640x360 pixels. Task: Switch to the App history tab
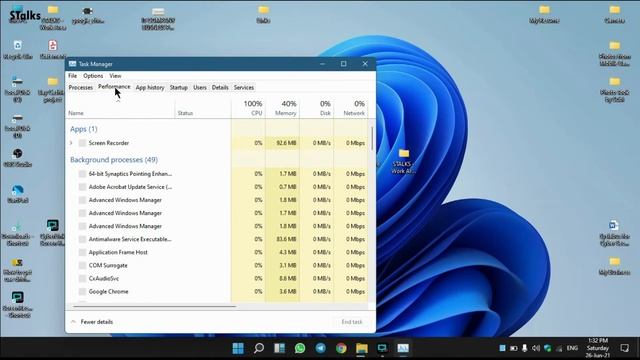(150, 87)
